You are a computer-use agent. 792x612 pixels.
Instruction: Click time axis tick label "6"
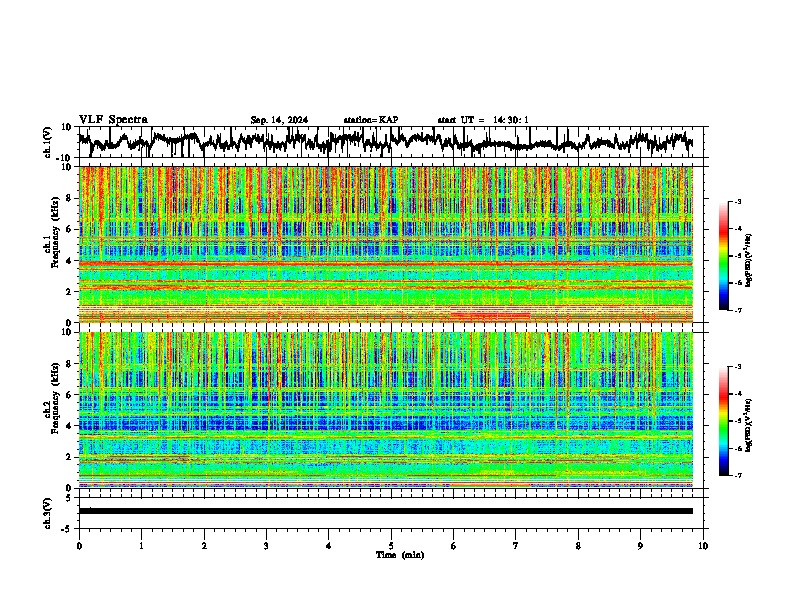pos(454,546)
